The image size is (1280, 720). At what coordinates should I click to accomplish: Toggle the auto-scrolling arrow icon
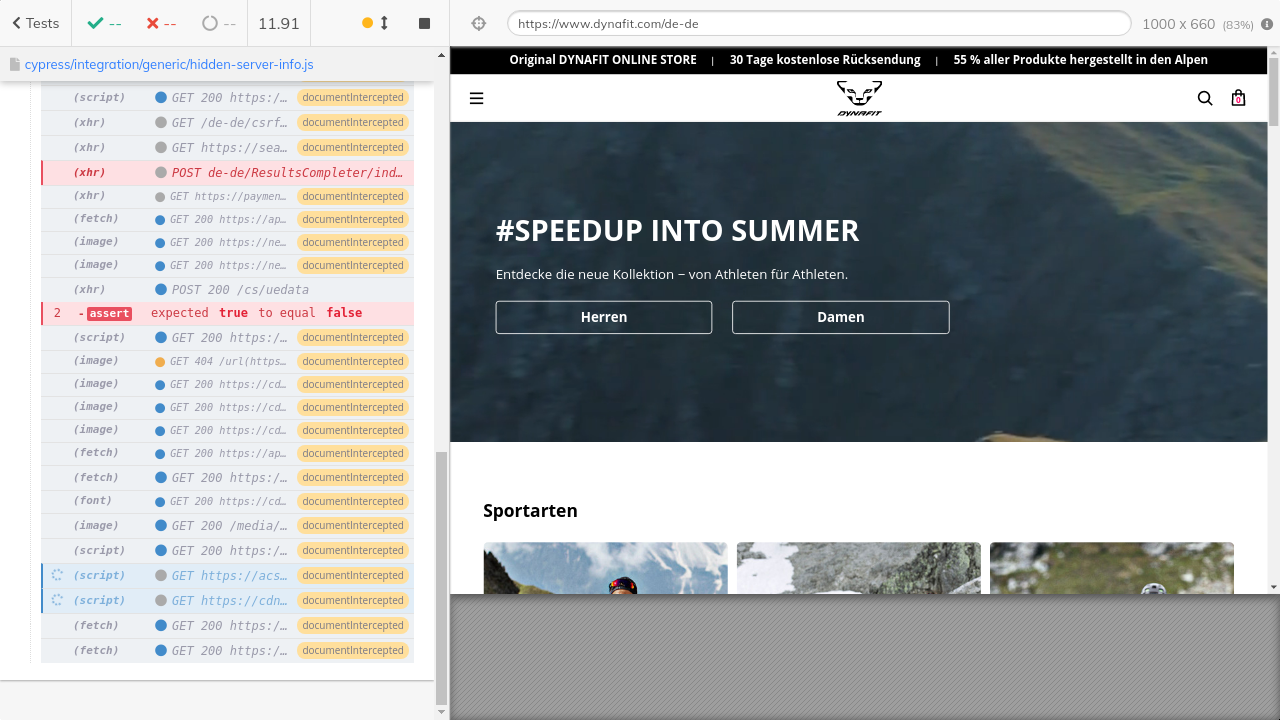tap(384, 23)
